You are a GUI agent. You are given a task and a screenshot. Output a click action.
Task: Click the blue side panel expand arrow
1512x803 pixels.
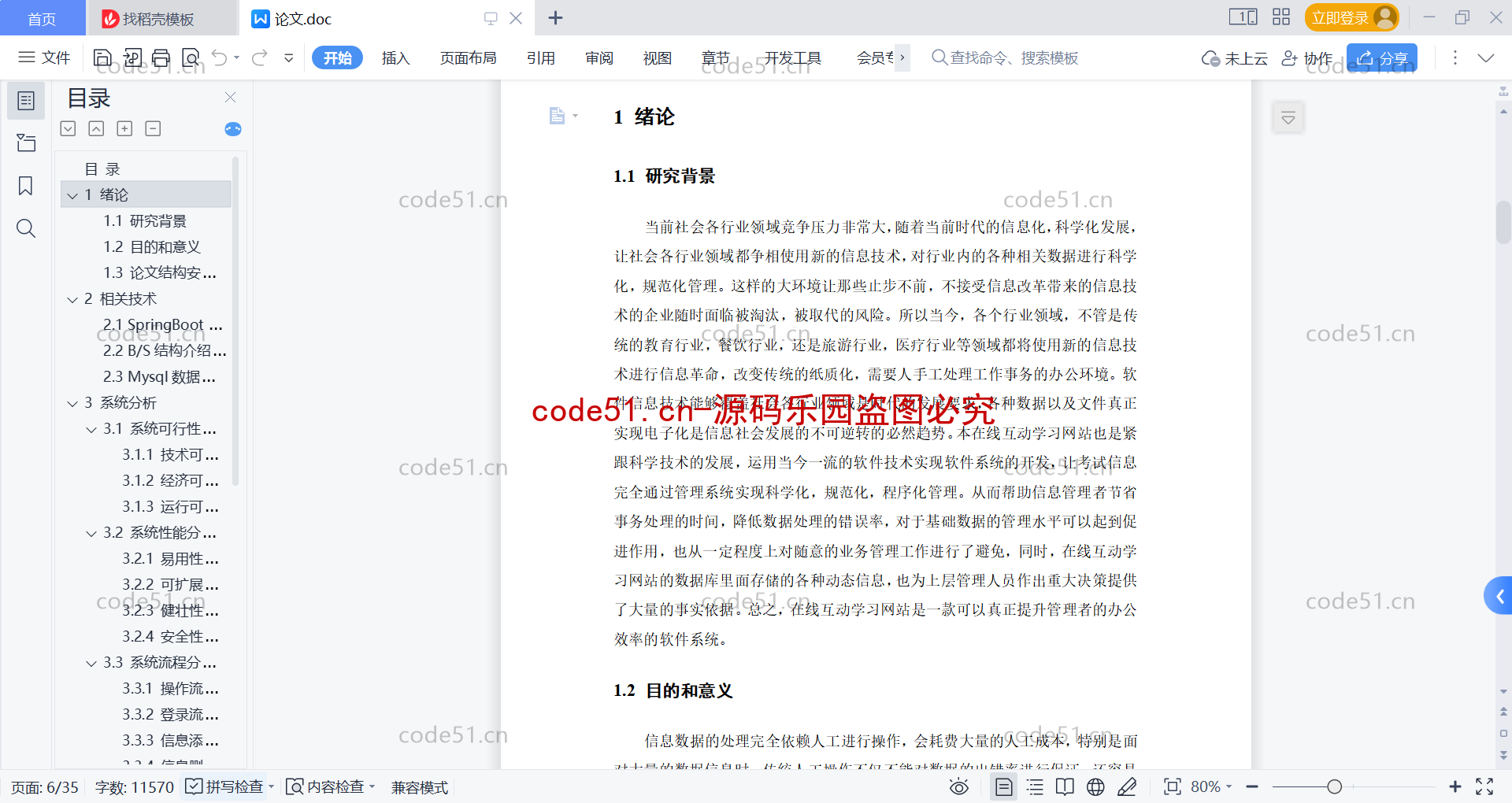(x=1499, y=596)
